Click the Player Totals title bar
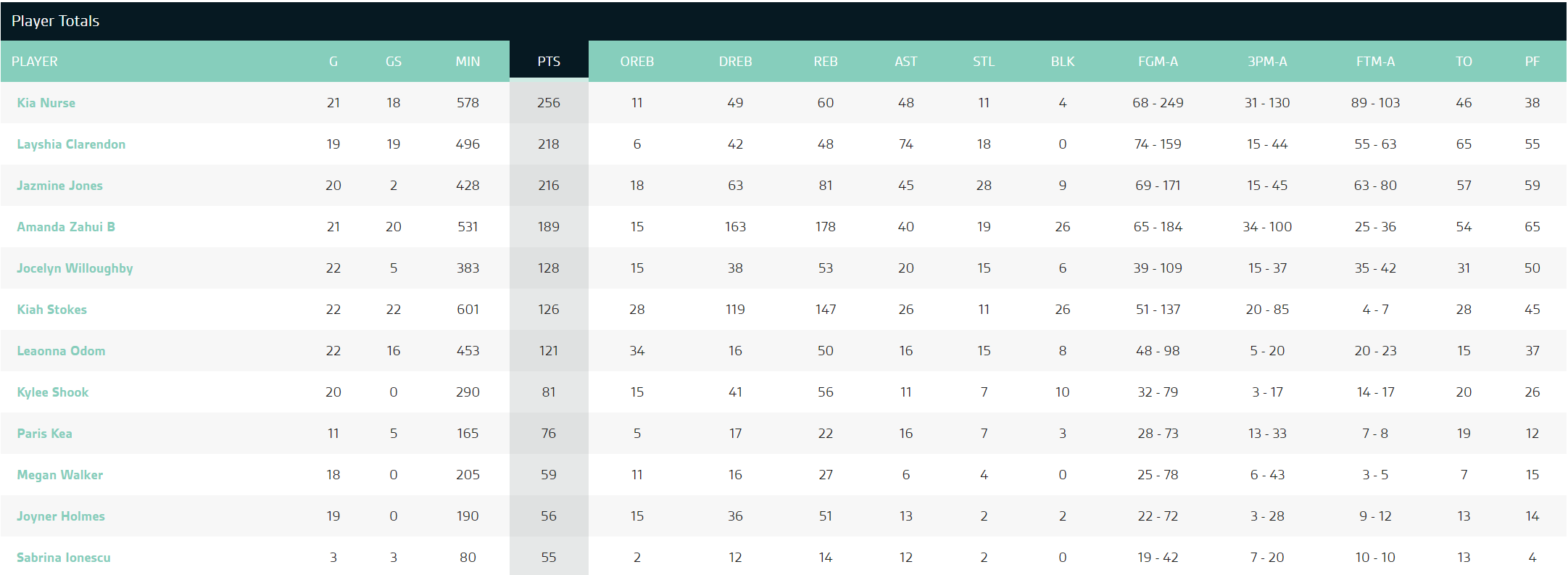This screenshot has height=575, width=1568. tap(56, 21)
